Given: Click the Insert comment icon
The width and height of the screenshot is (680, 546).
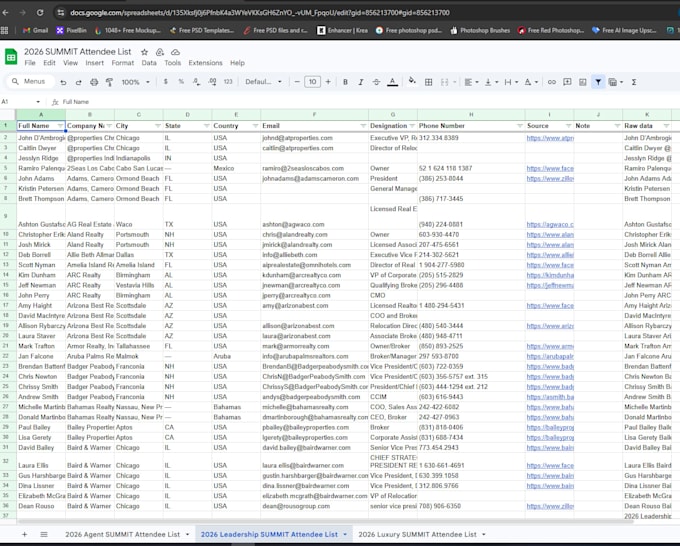Looking at the screenshot, I should pyautogui.click(x=567, y=82).
